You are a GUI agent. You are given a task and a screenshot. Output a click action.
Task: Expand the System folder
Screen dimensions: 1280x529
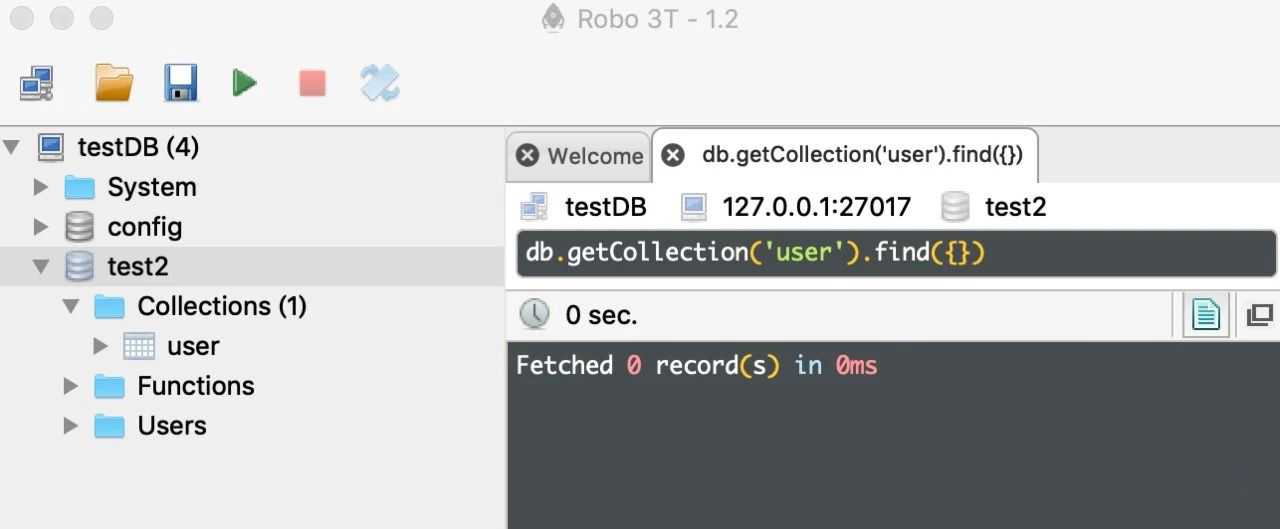pyautogui.click(x=41, y=187)
